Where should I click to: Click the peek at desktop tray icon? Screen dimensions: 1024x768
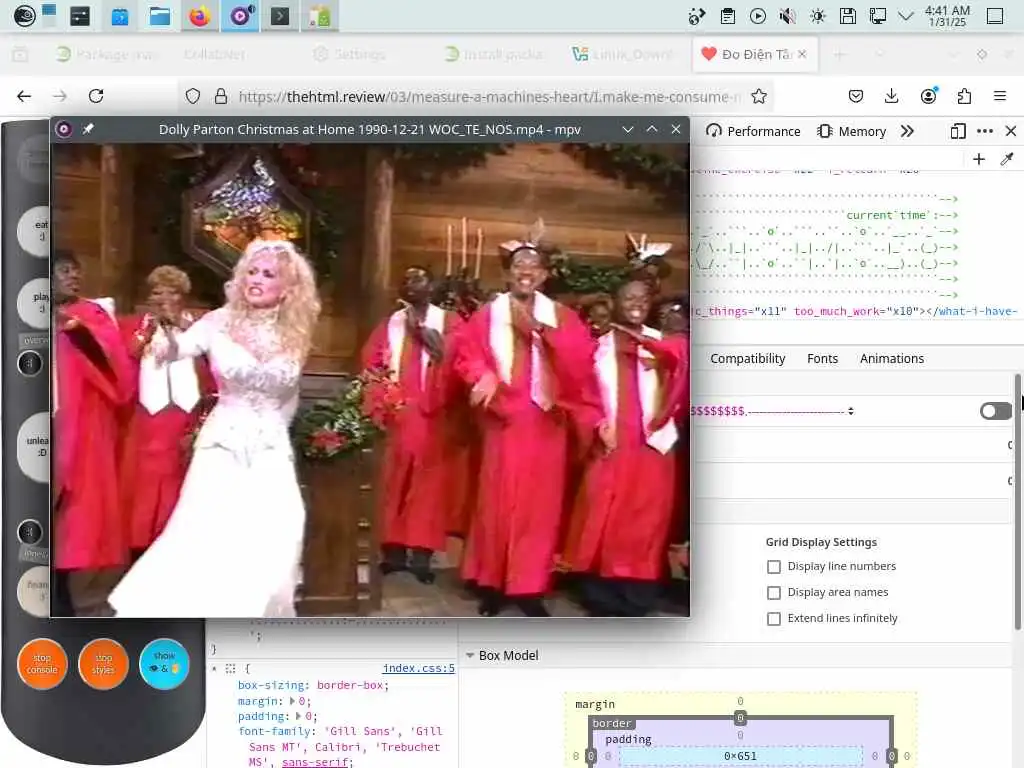click(x=995, y=16)
